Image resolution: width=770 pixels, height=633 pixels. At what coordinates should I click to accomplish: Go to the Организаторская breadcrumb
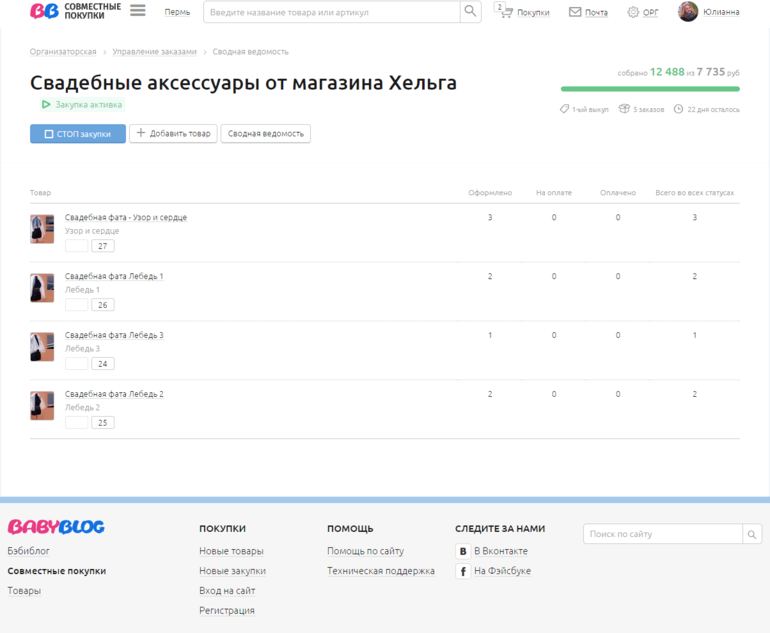click(x=63, y=51)
